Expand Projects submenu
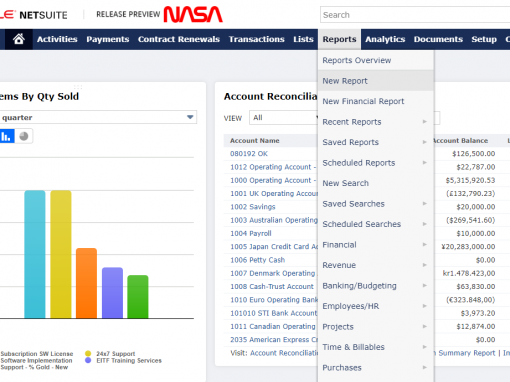This screenshot has height=382, width=510. click(376, 327)
